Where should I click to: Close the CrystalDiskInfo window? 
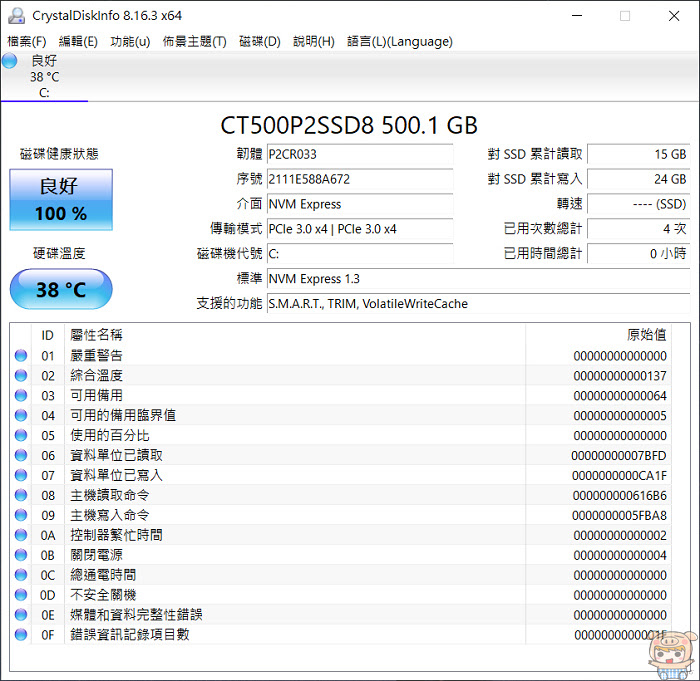(674, 16)
